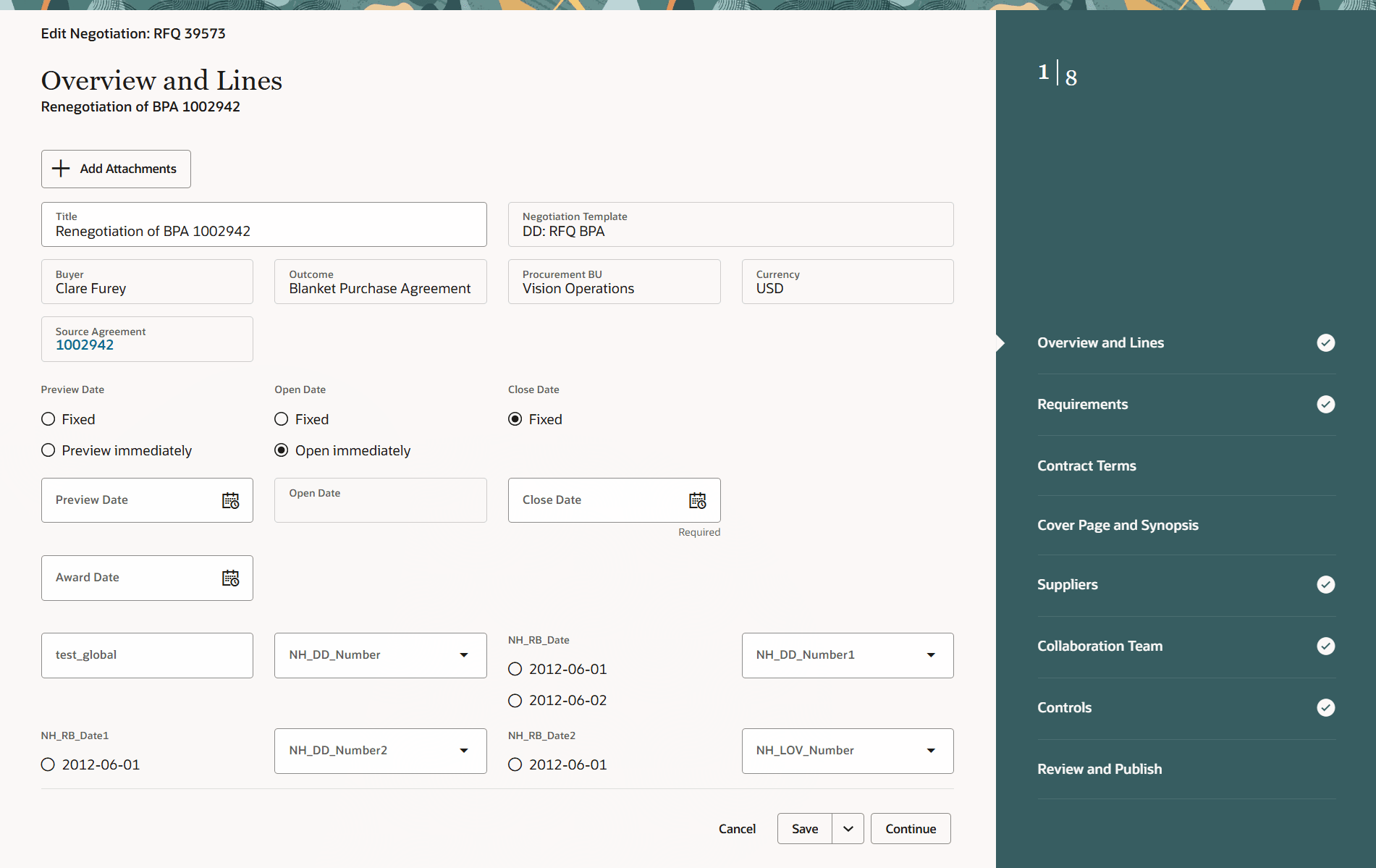Select Preview immediately for Preview Date
1376x868 pixels.
(x=48, y=450)
